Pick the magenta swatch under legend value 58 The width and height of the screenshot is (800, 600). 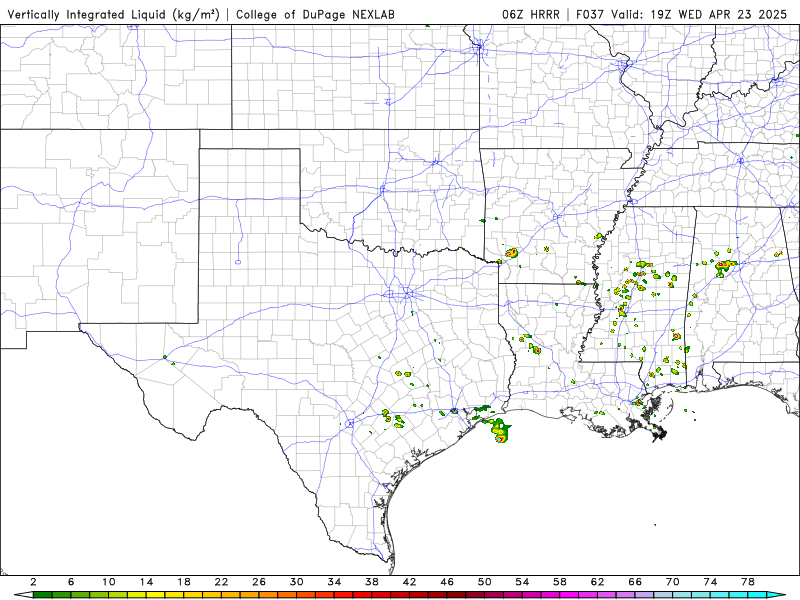(x=570, y=595)
